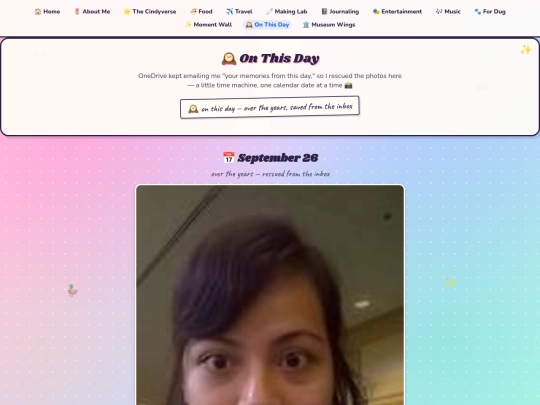Click 'over the years — rescued from the inbox' subtitle
The height and width of the screenshot is (405, 540).
(270, 174)
